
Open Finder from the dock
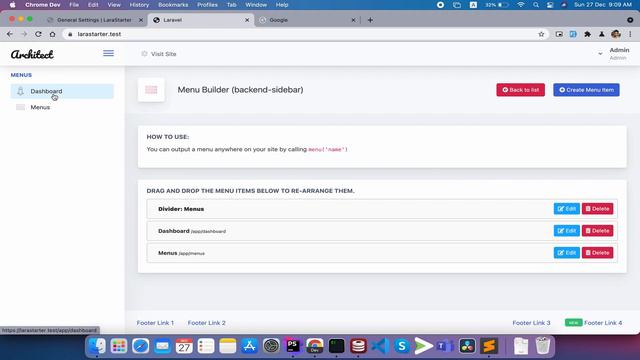[x=97, y=346]
